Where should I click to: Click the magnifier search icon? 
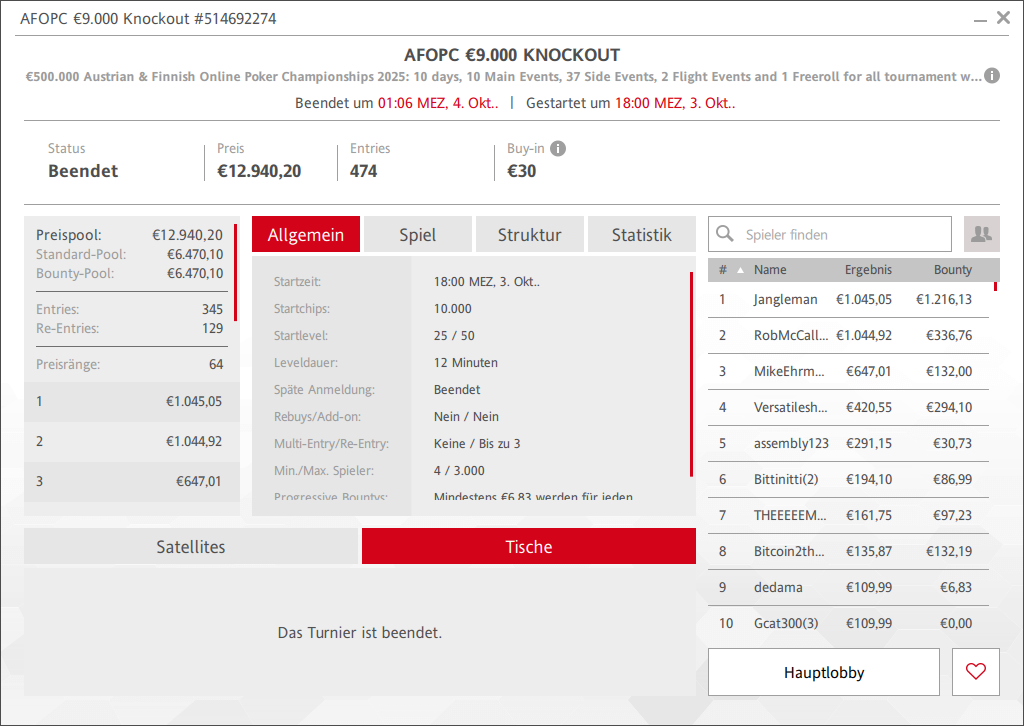[726, 235]
